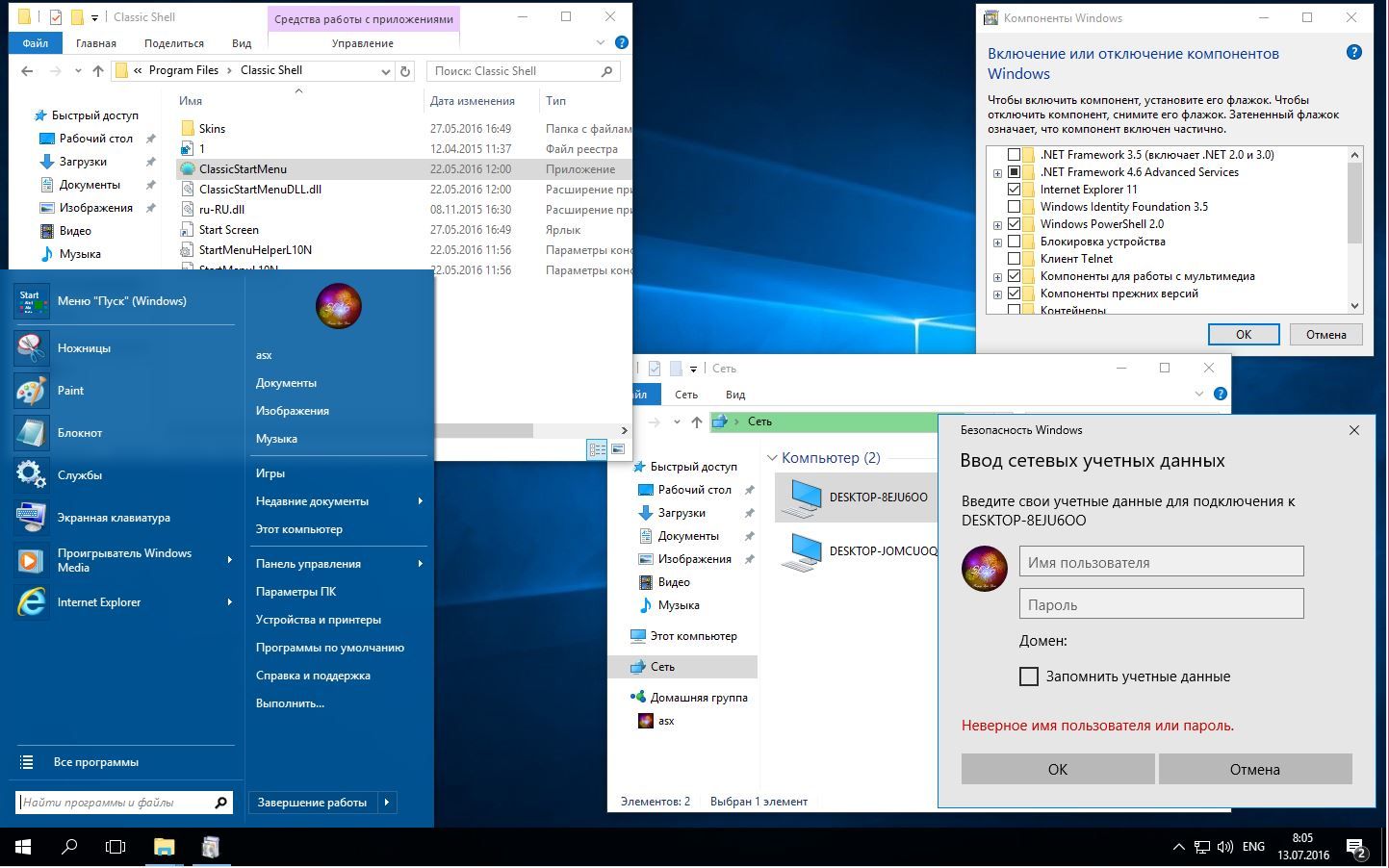1389x868 pixels.
Task: Uncheck Internet Explorer 11 component
Action: pyautogui.click(x=1014, y=190)
